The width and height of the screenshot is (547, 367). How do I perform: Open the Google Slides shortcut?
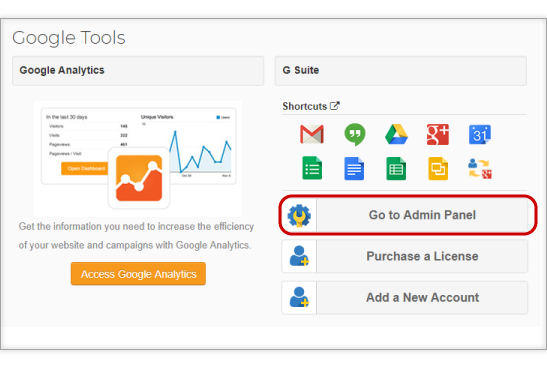tap(438, 168)
